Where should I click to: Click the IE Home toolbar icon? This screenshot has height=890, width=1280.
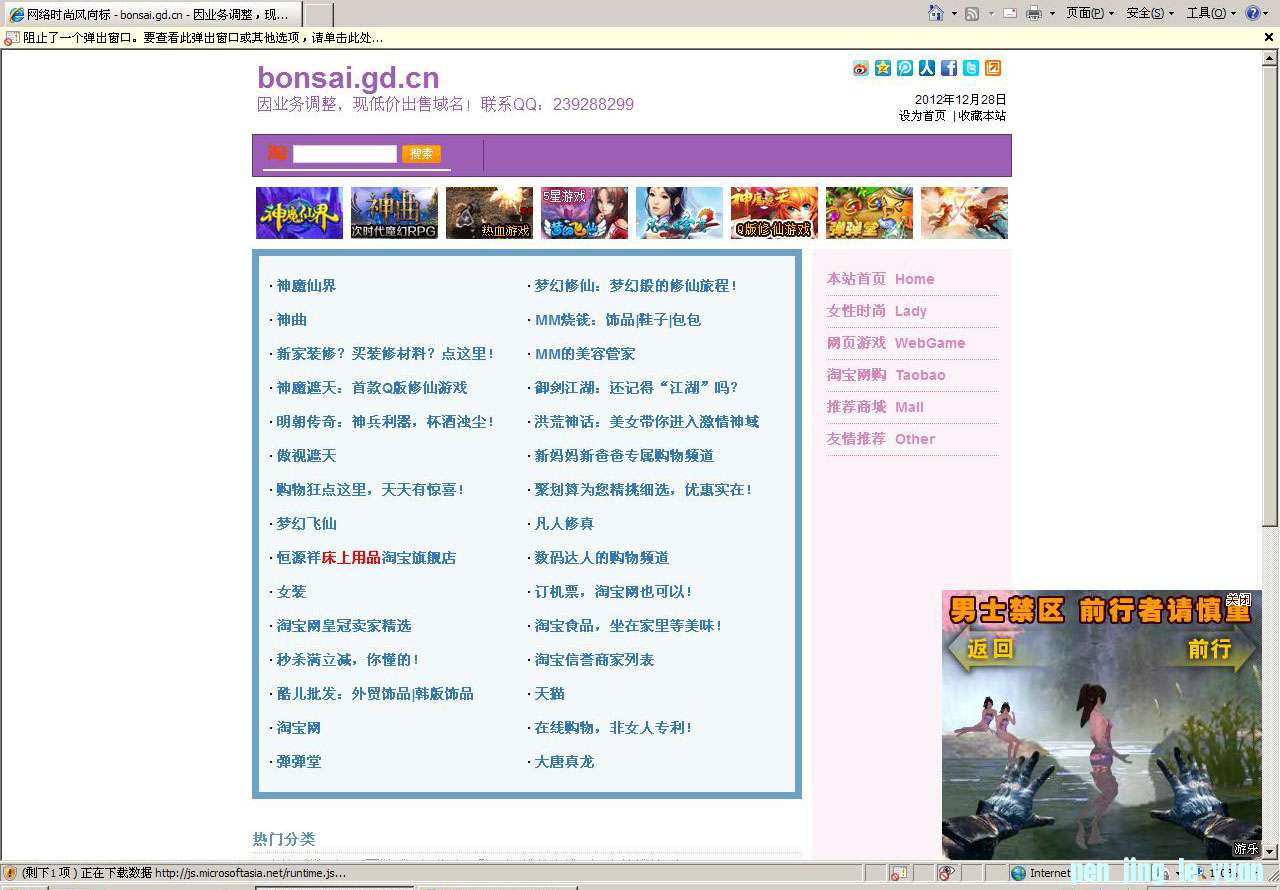pos(936,13)
